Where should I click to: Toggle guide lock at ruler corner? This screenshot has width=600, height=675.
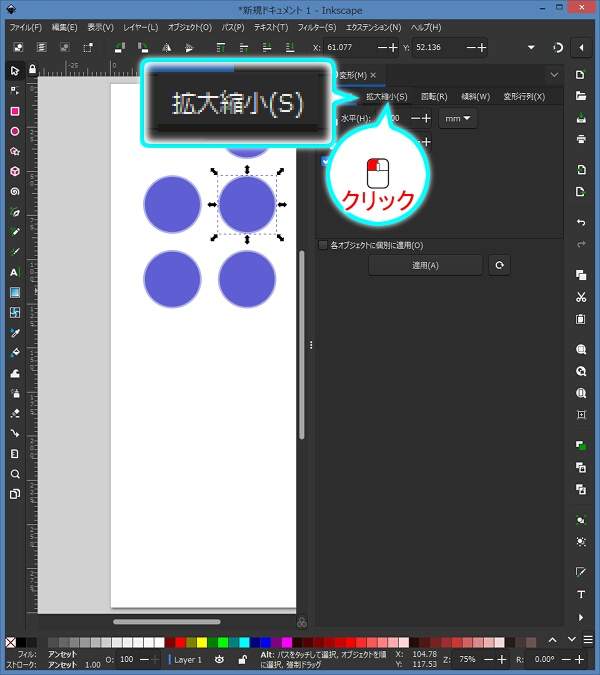pos(32,69)
